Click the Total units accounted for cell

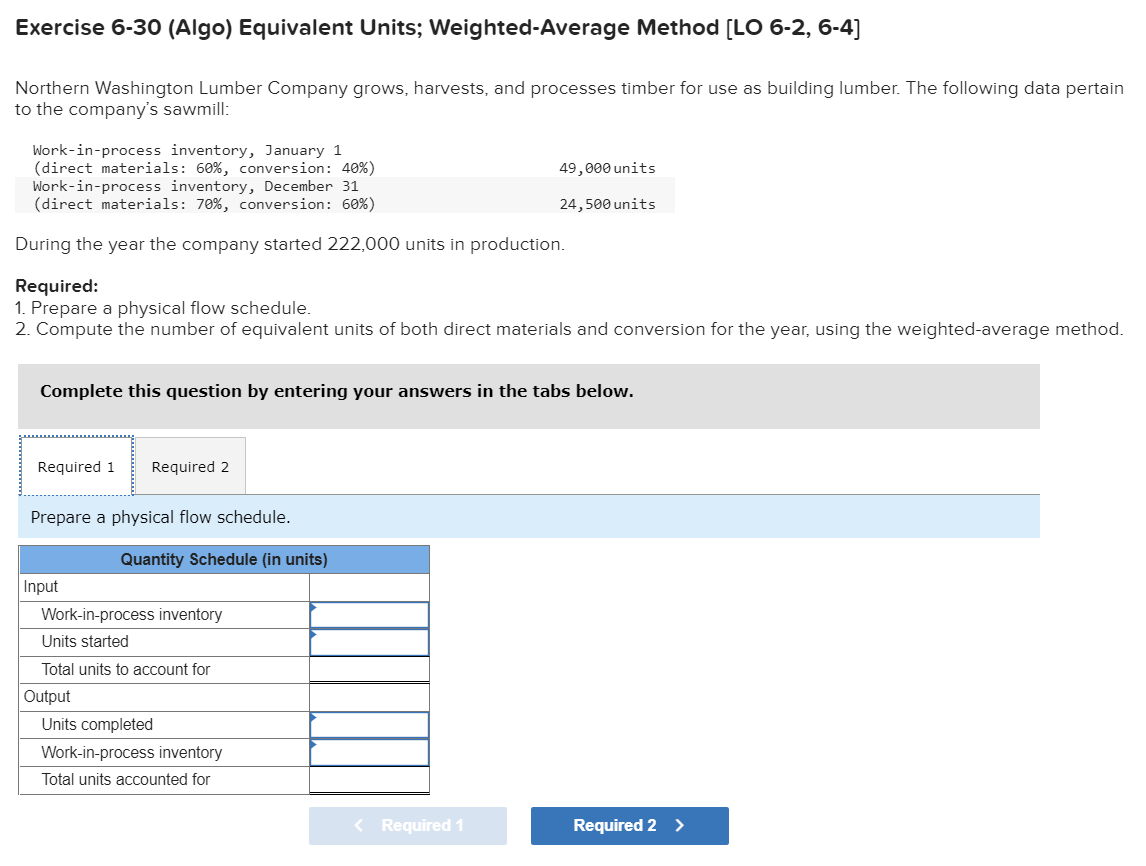click(x=369, y=779)
